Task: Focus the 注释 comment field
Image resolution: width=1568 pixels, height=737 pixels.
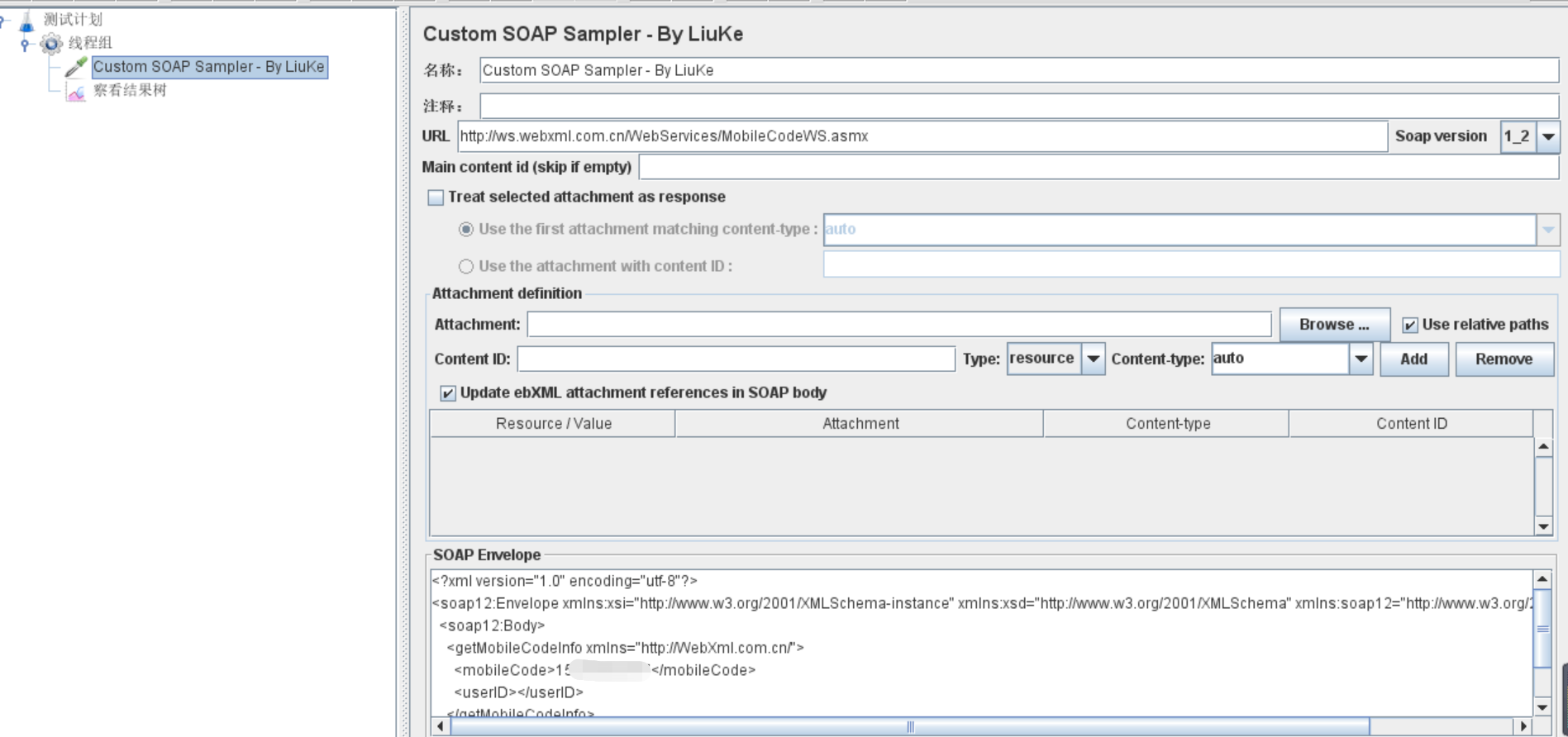Action: [1019, 106]
